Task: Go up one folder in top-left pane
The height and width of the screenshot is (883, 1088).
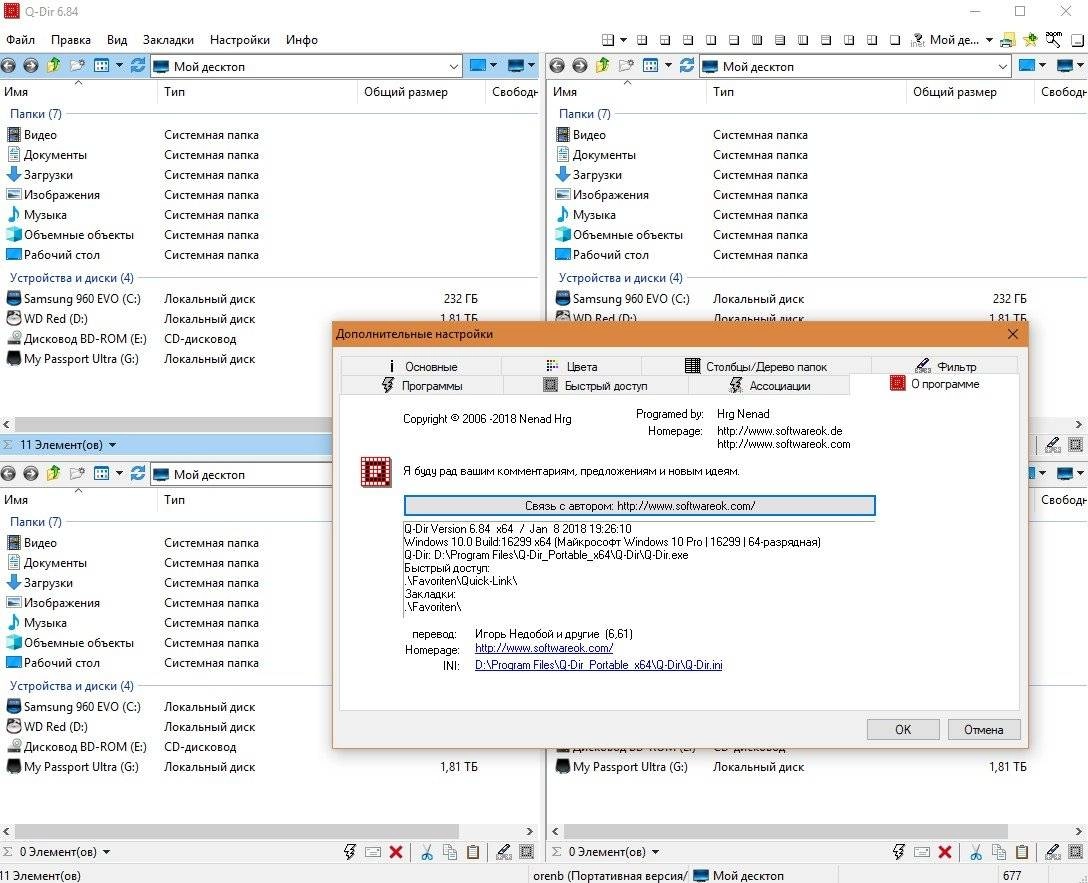Action: (53, 65)
